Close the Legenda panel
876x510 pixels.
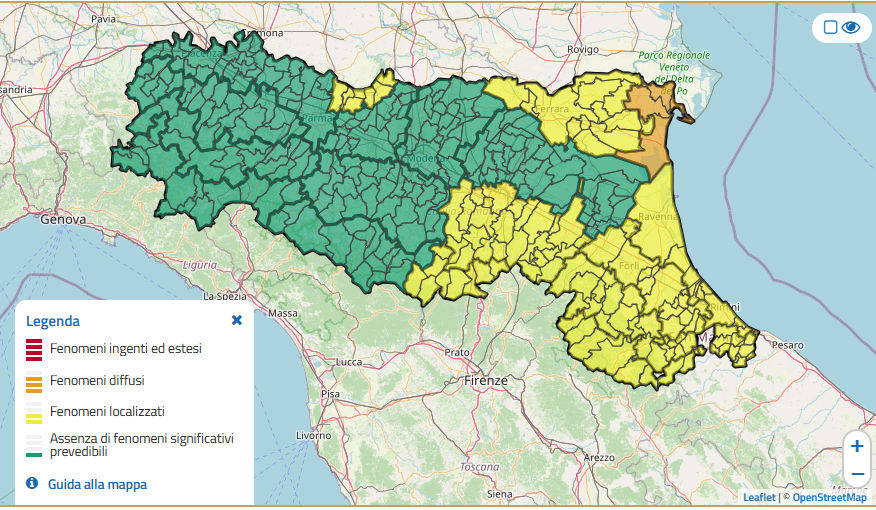237,321
